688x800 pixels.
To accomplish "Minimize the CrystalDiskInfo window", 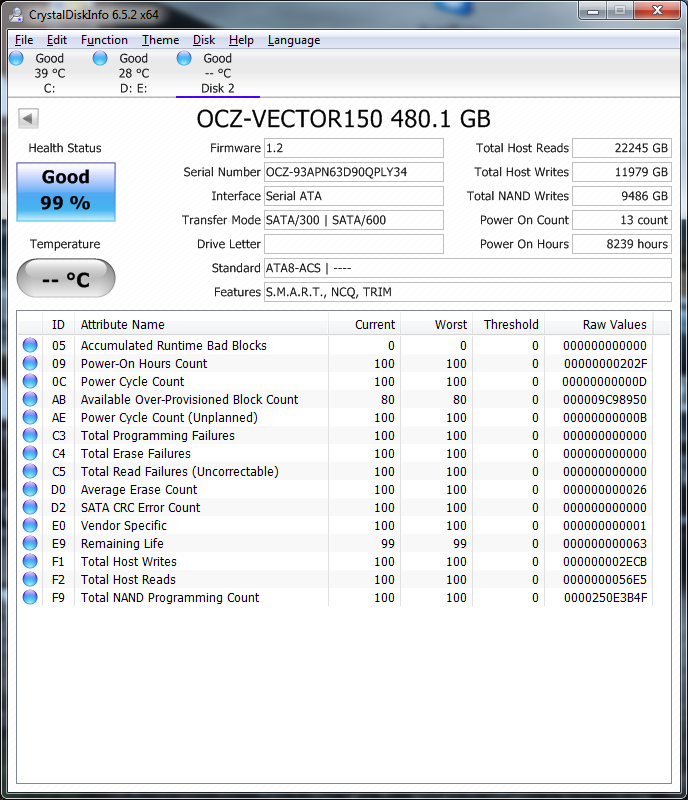I will tap(593, 11).
